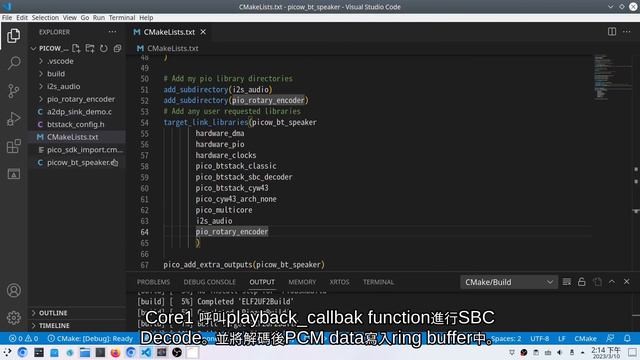Viewport: 640px width, 360px height.
Task: Refresh the Explorer file tree
Action: (104, 48)
